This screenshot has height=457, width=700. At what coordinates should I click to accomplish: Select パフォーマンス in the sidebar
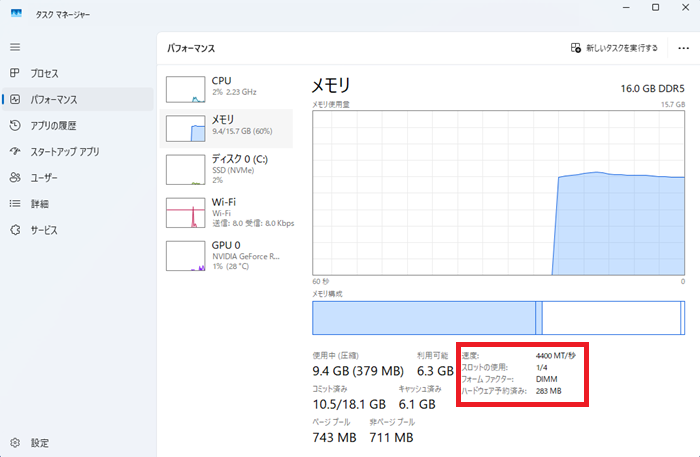78,99
